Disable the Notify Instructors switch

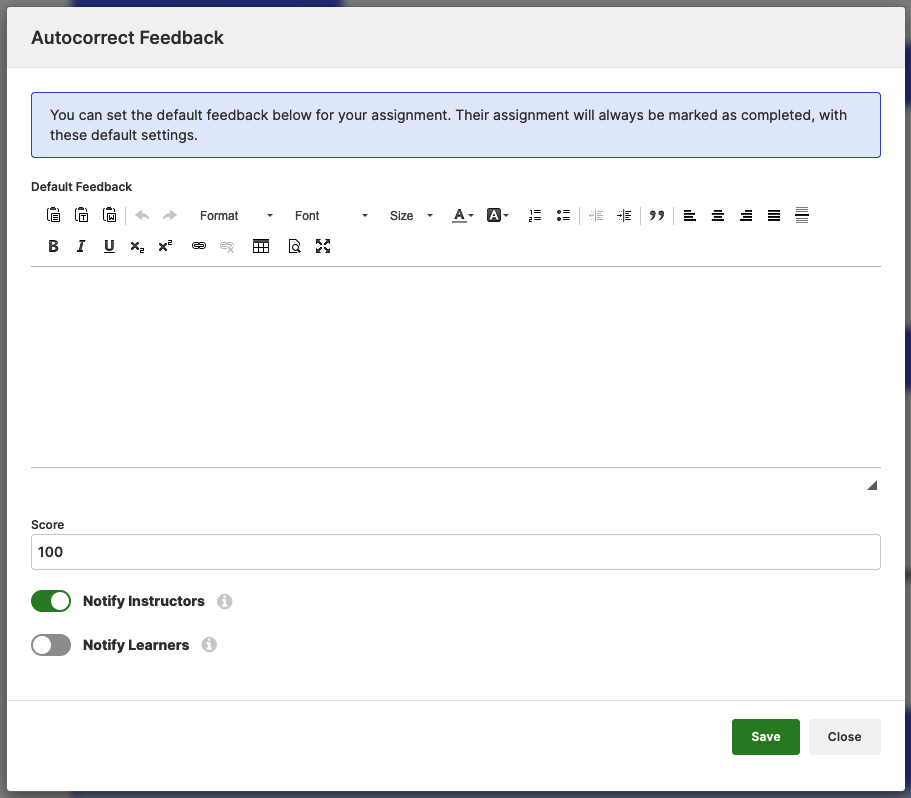pyautogui.click(x=51, y=601)
